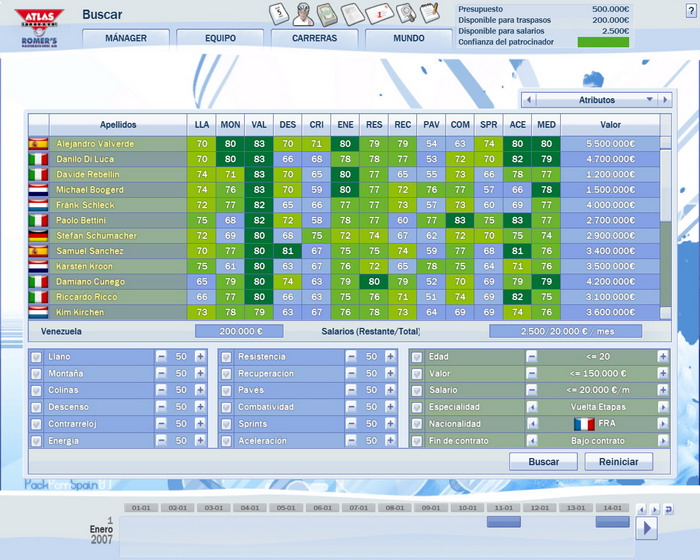Screen dimensions: 700x560
Task: Click the cyclist rider icon
Action: [303, 14]
